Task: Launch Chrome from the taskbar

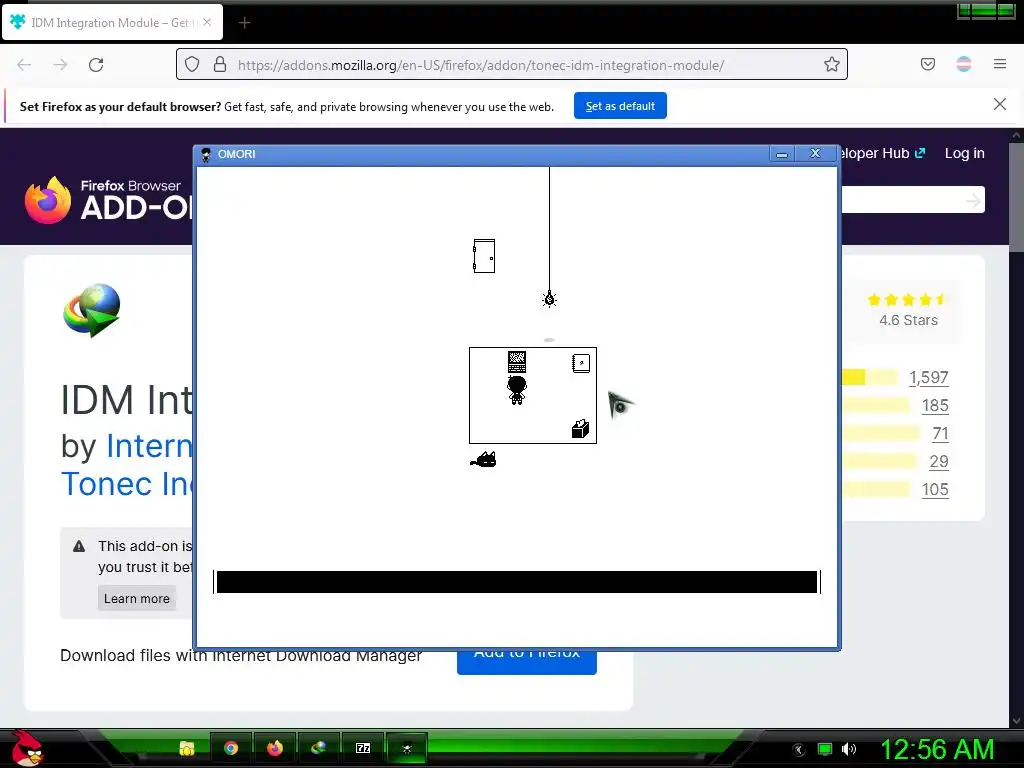Action: click(231, 748)
